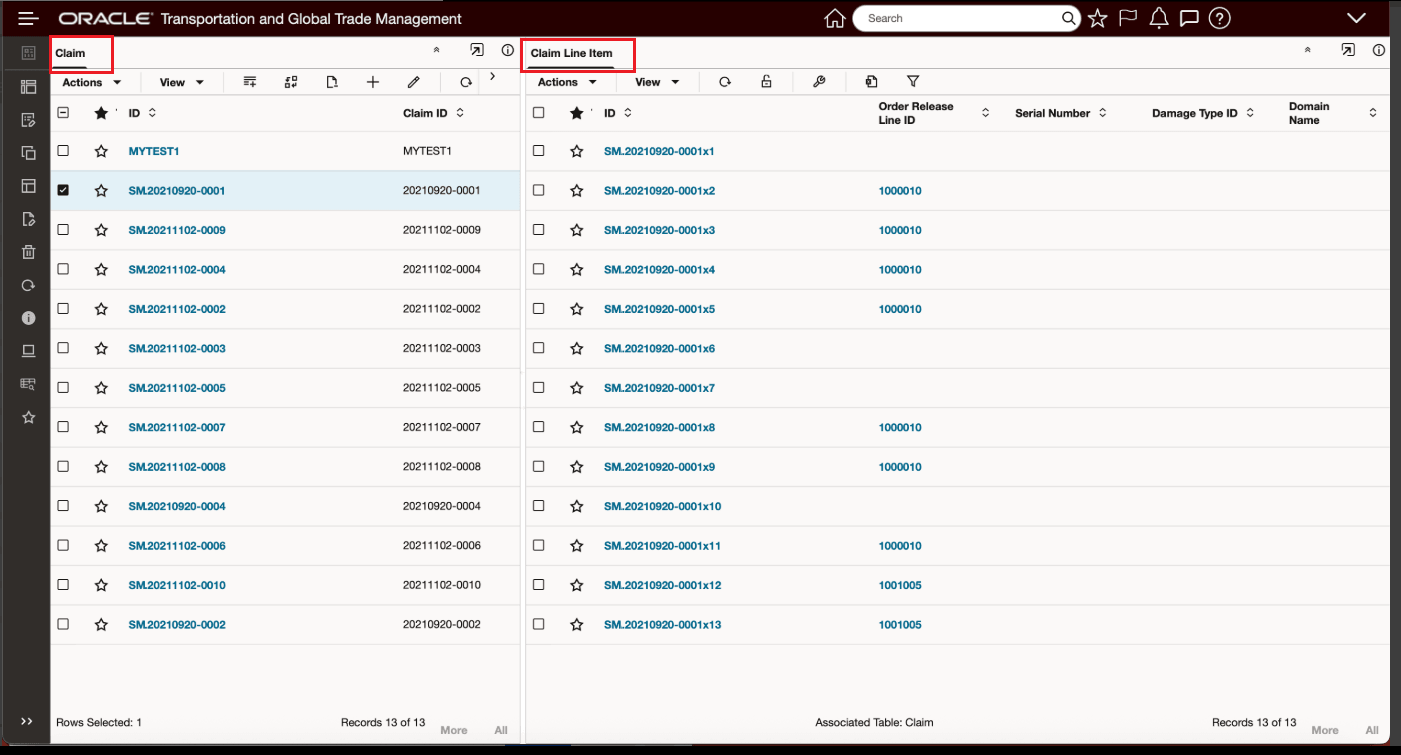Expand the user menu chevron at top right
The height and width of the screenshot is (755, 1401).
[x=1356, y=18]
